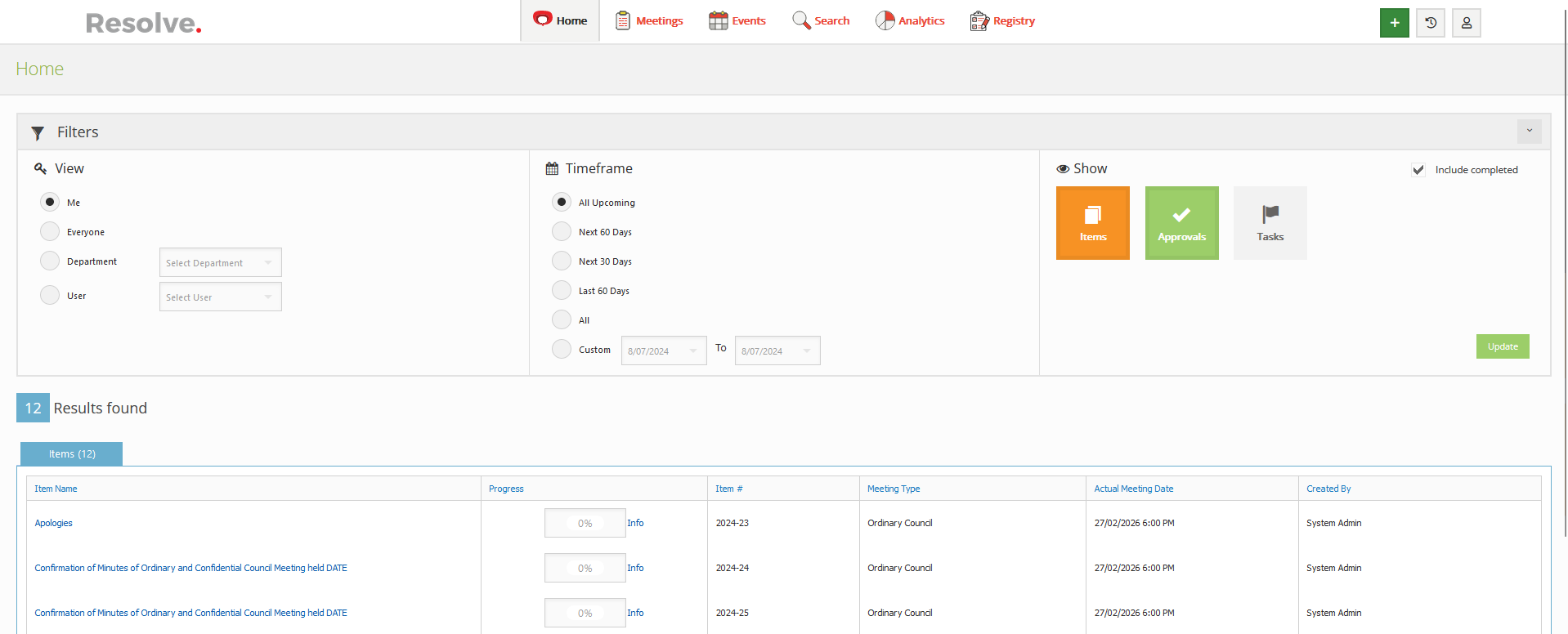The image size is (1568, 634).
Task: Select the Everyone view radio button
Action: (50, 232)
